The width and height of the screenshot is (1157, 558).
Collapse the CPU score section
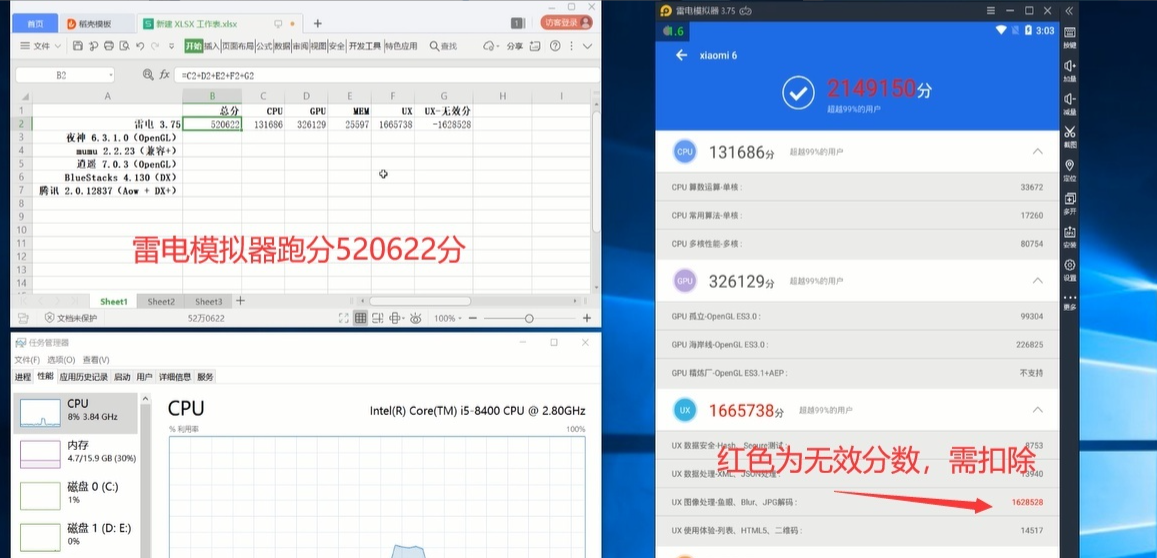[1037, 151]
